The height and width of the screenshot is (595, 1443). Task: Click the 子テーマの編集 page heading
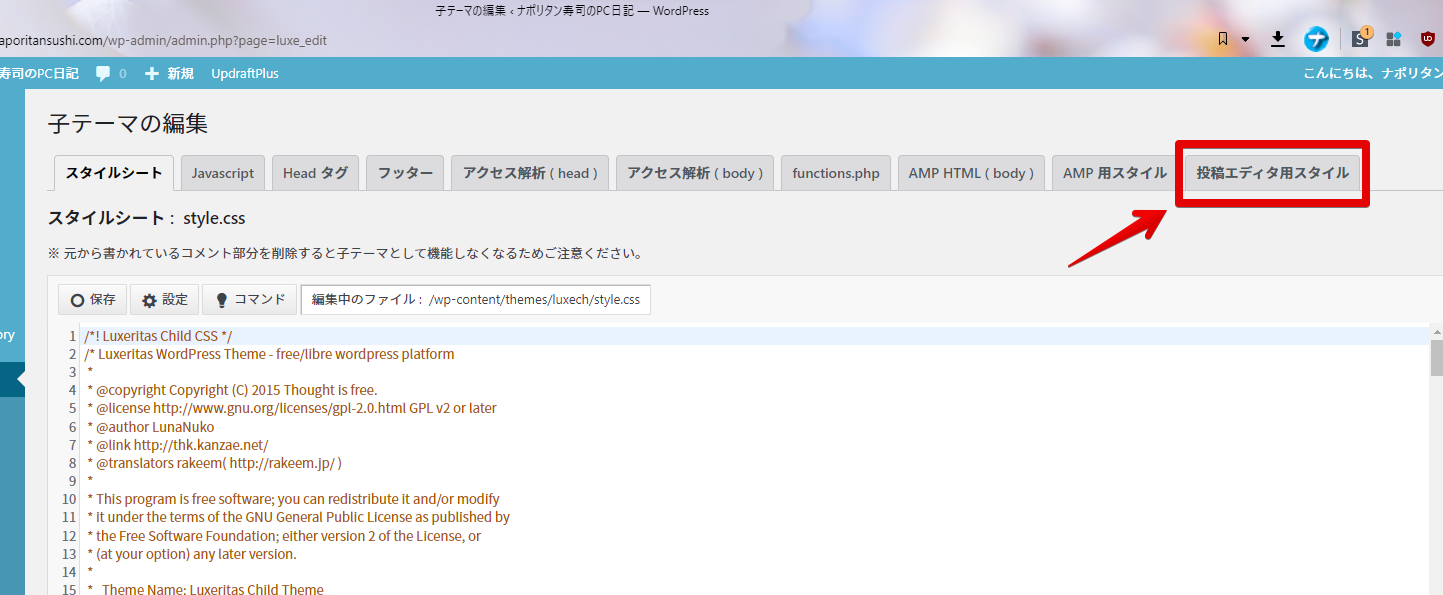[128, 123]
